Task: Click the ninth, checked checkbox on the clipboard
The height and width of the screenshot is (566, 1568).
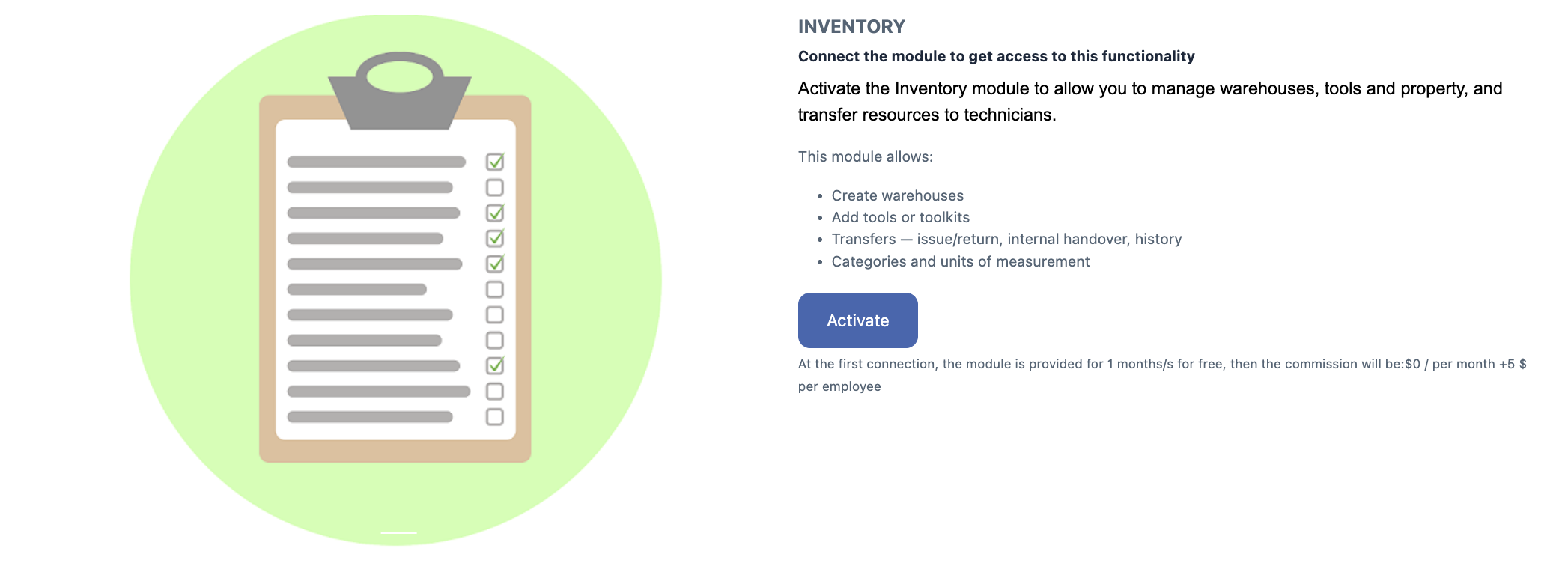Action: pos(495,365)
